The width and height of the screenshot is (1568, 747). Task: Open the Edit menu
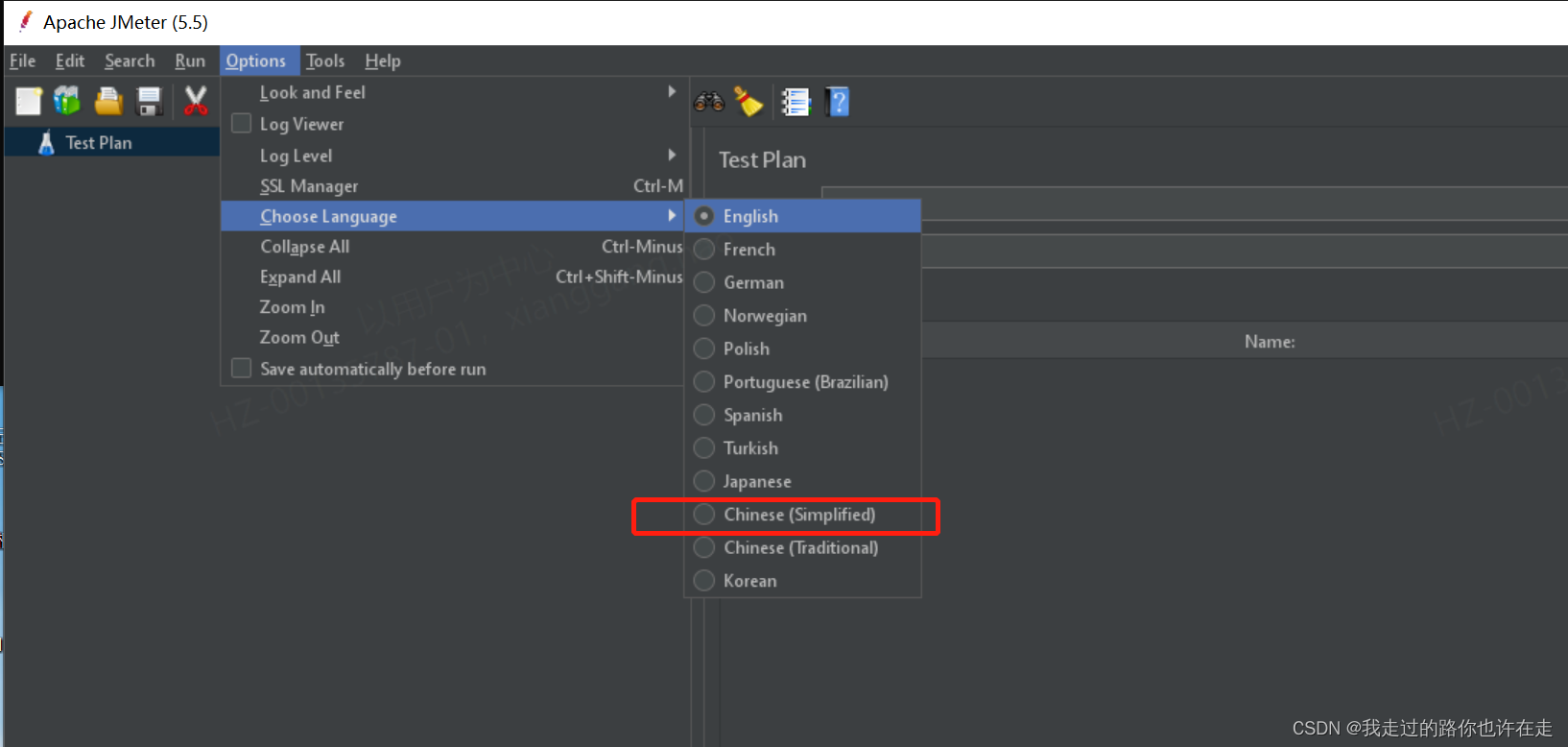pyautogui.click(x=70, y=60)
